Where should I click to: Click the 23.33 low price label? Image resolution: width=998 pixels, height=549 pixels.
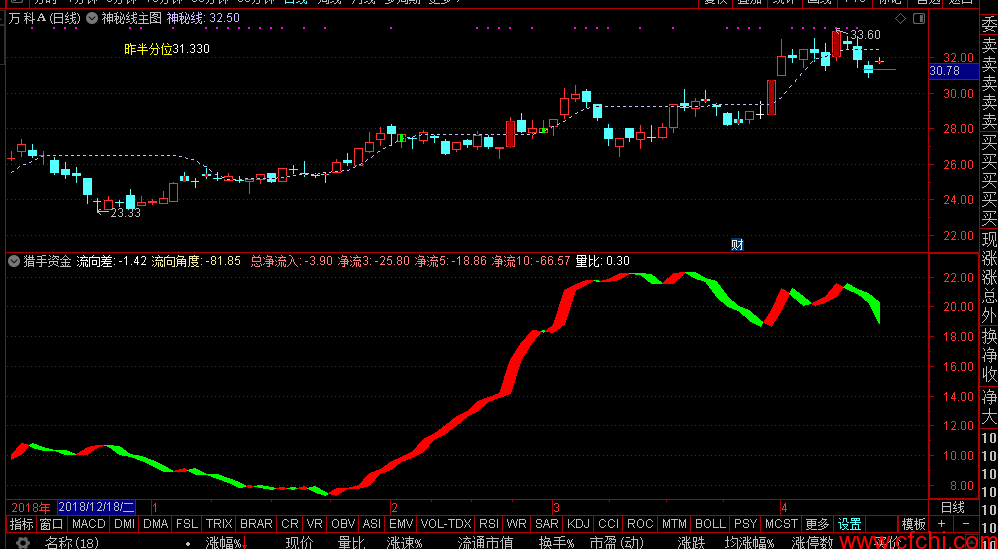[125, 213]
